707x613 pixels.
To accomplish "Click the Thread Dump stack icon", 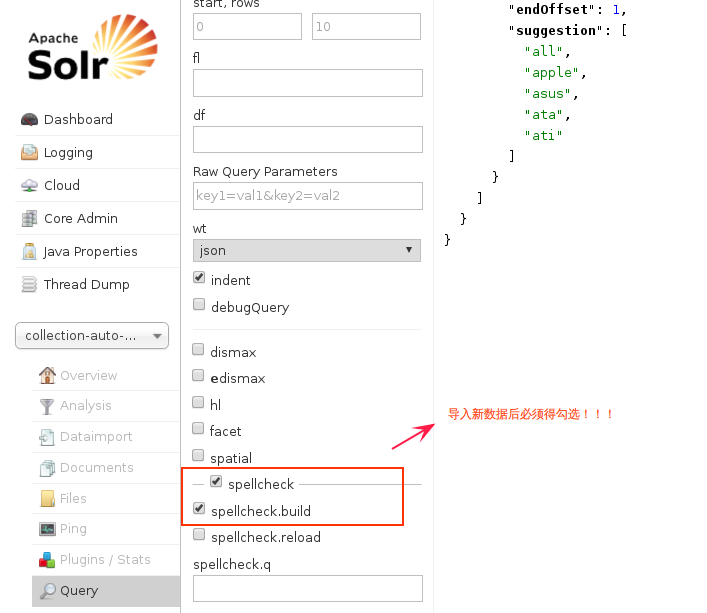I will (29, 284).
